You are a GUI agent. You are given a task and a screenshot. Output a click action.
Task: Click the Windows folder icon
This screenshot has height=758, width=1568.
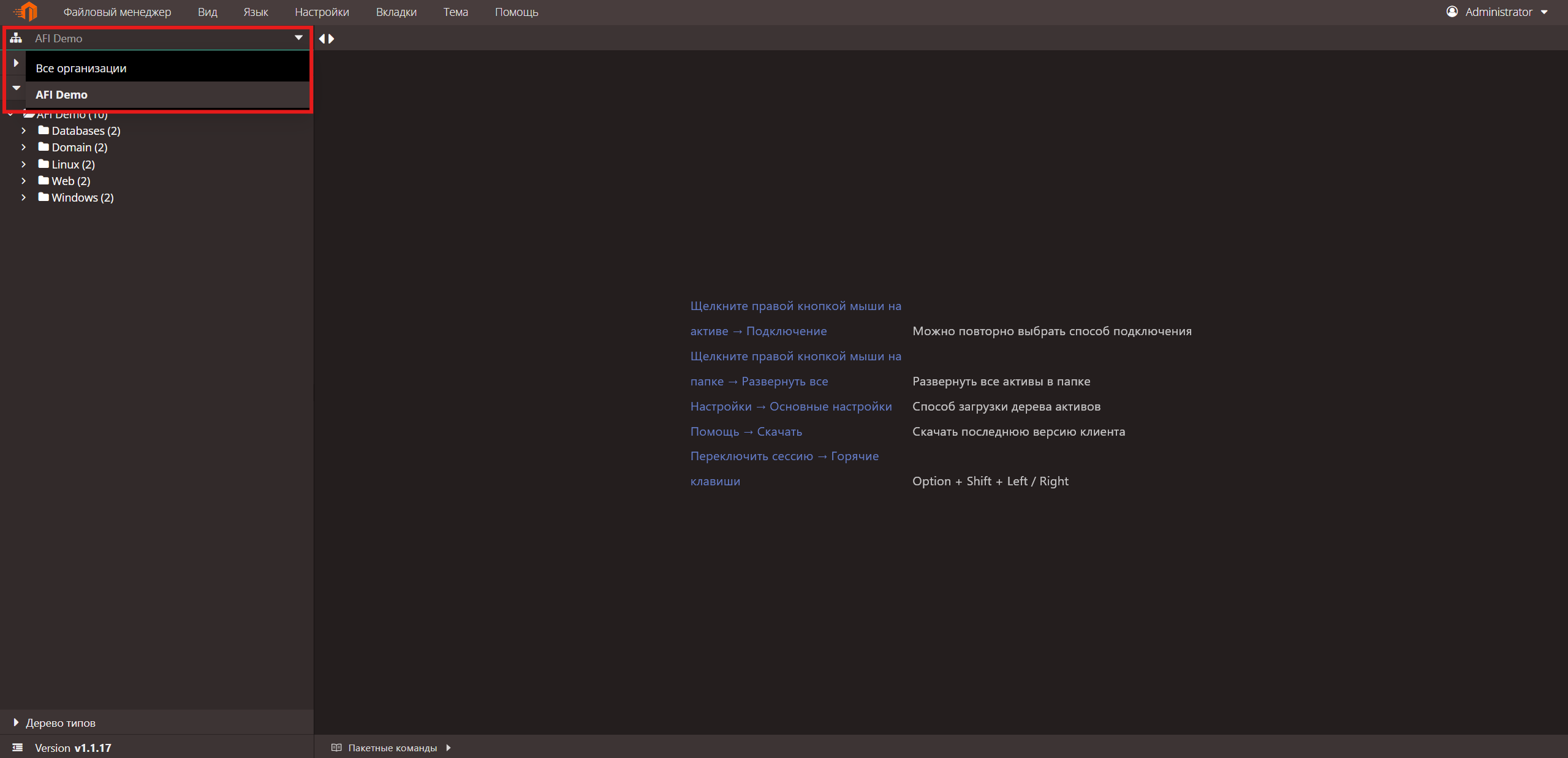click(44, 197)
